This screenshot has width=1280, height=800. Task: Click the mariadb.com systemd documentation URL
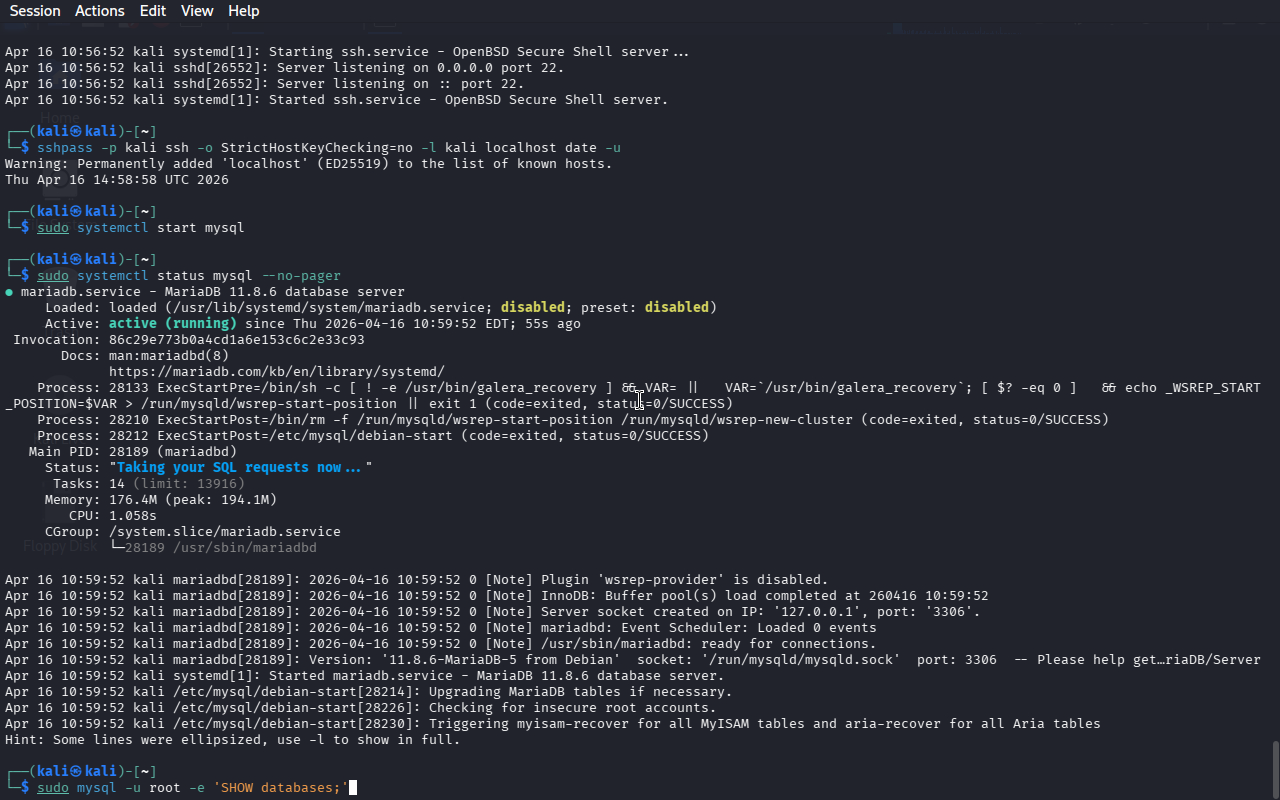click(276, 371)
